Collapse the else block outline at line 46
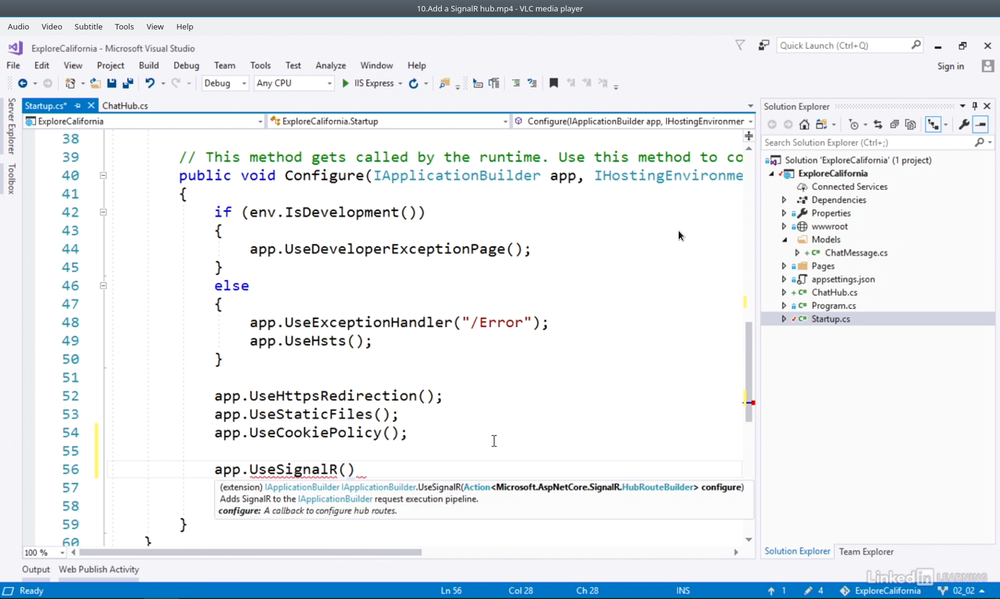Viewport: 1000px width, 599px height. (x=103, y=286)
